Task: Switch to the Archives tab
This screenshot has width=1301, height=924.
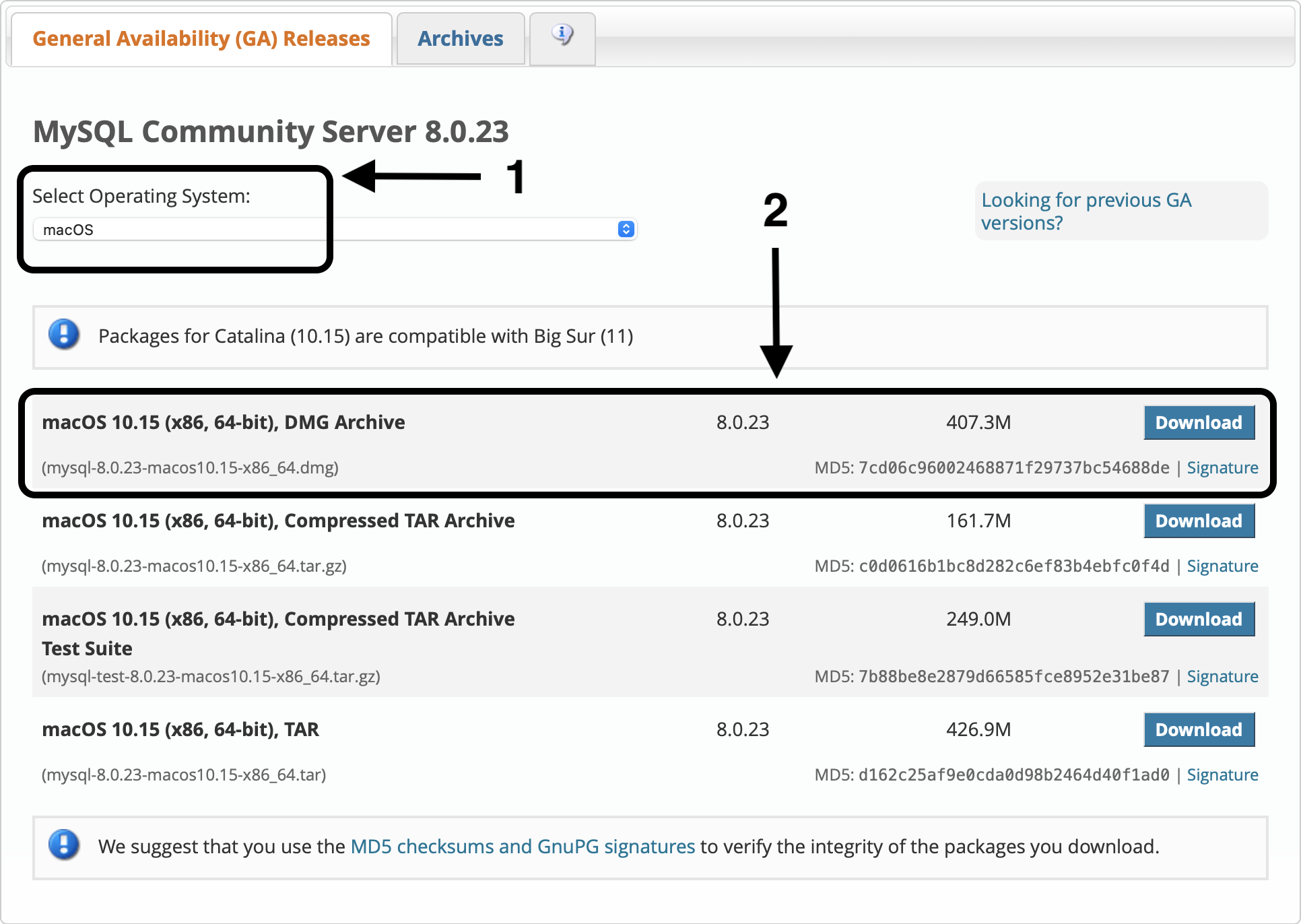Action: point(461,39)
